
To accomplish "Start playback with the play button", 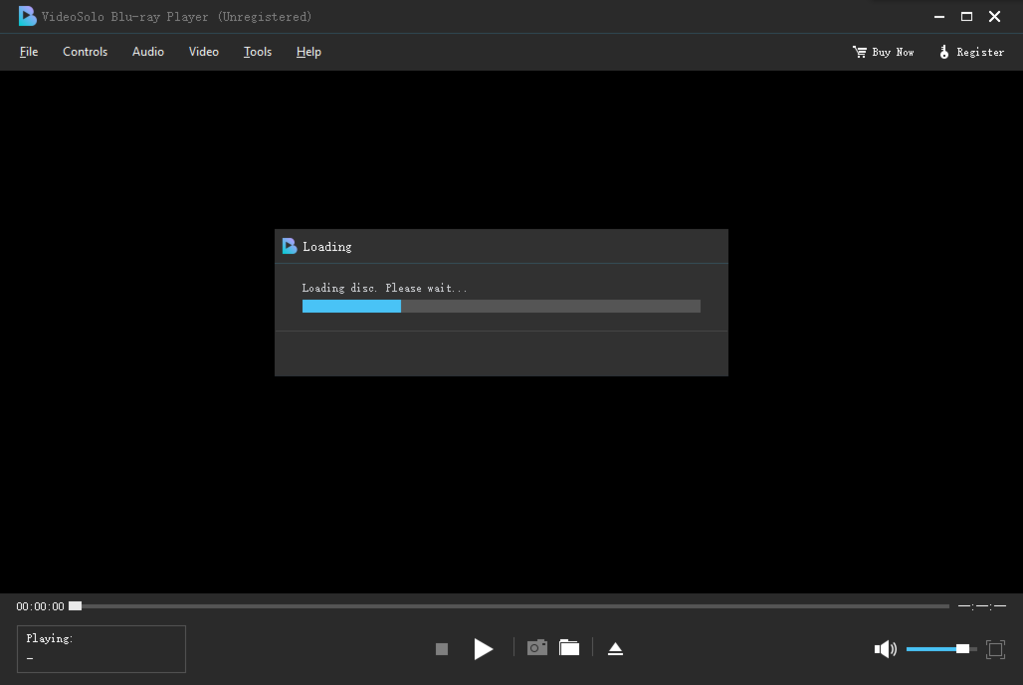I will click(483, 648).
